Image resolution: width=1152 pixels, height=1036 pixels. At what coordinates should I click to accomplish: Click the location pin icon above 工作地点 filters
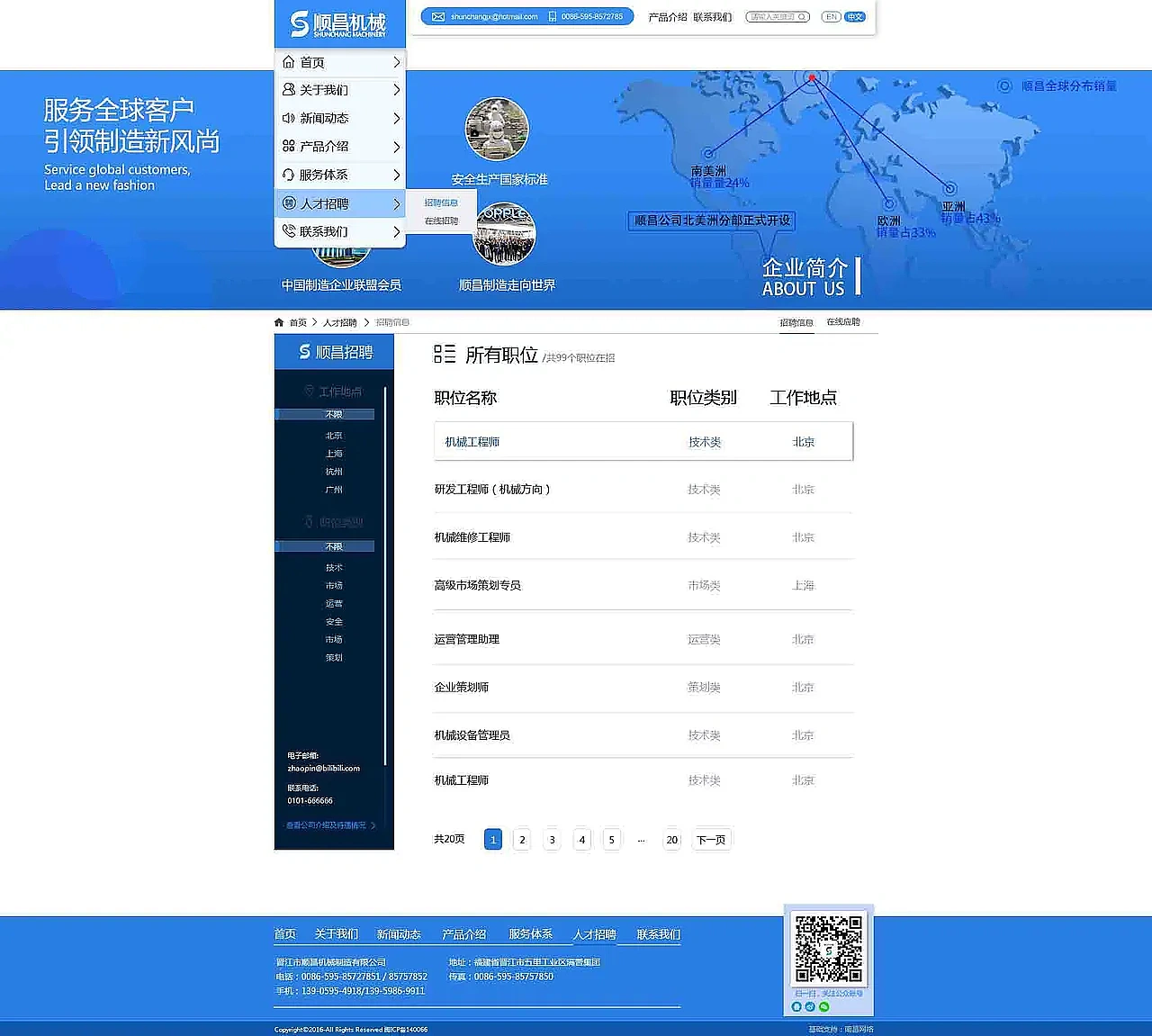(x=310, y=391)
